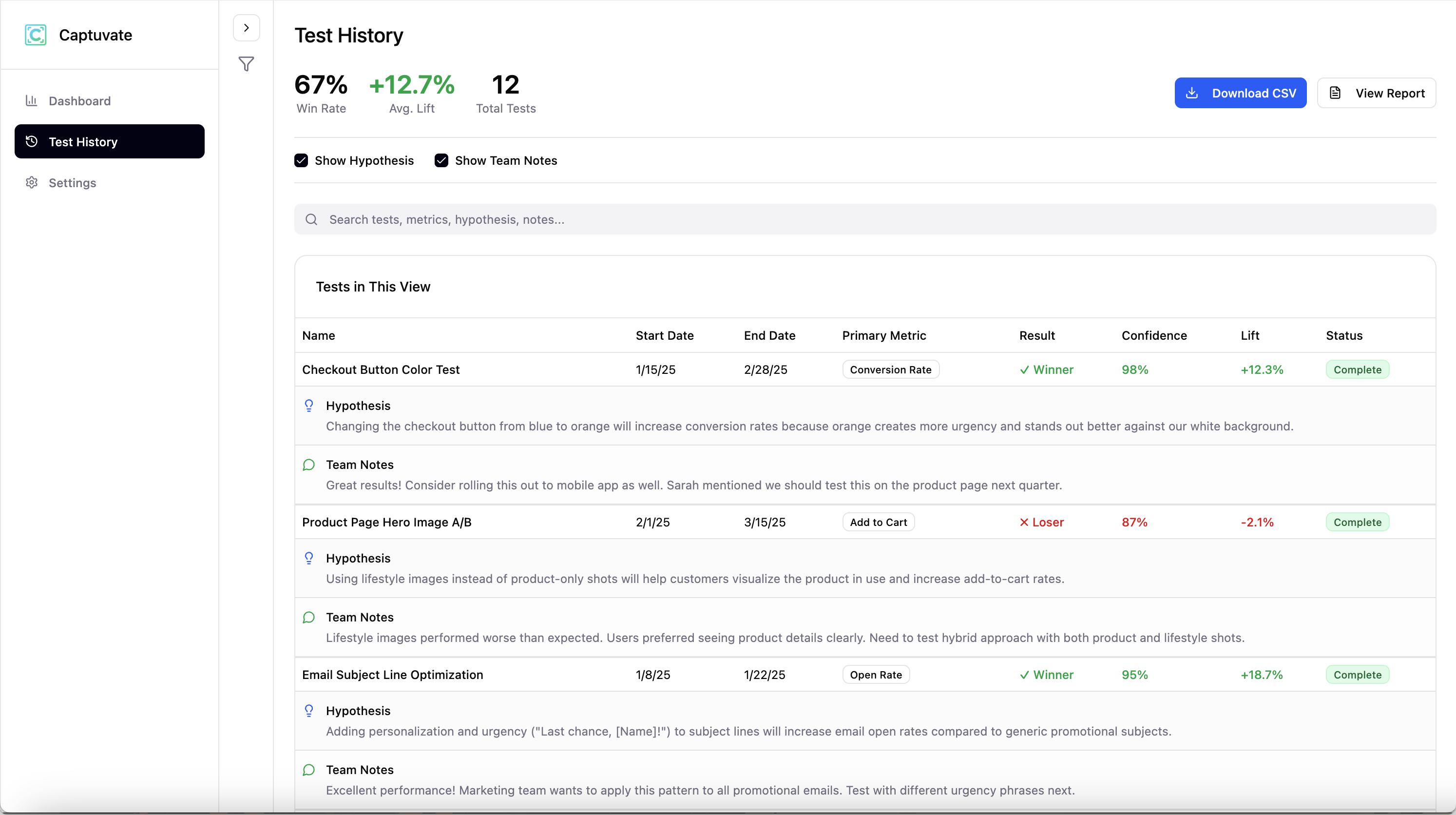
Task: Select the Dashboard chart icon in sidebar
Action: click(x=31, y=101)
